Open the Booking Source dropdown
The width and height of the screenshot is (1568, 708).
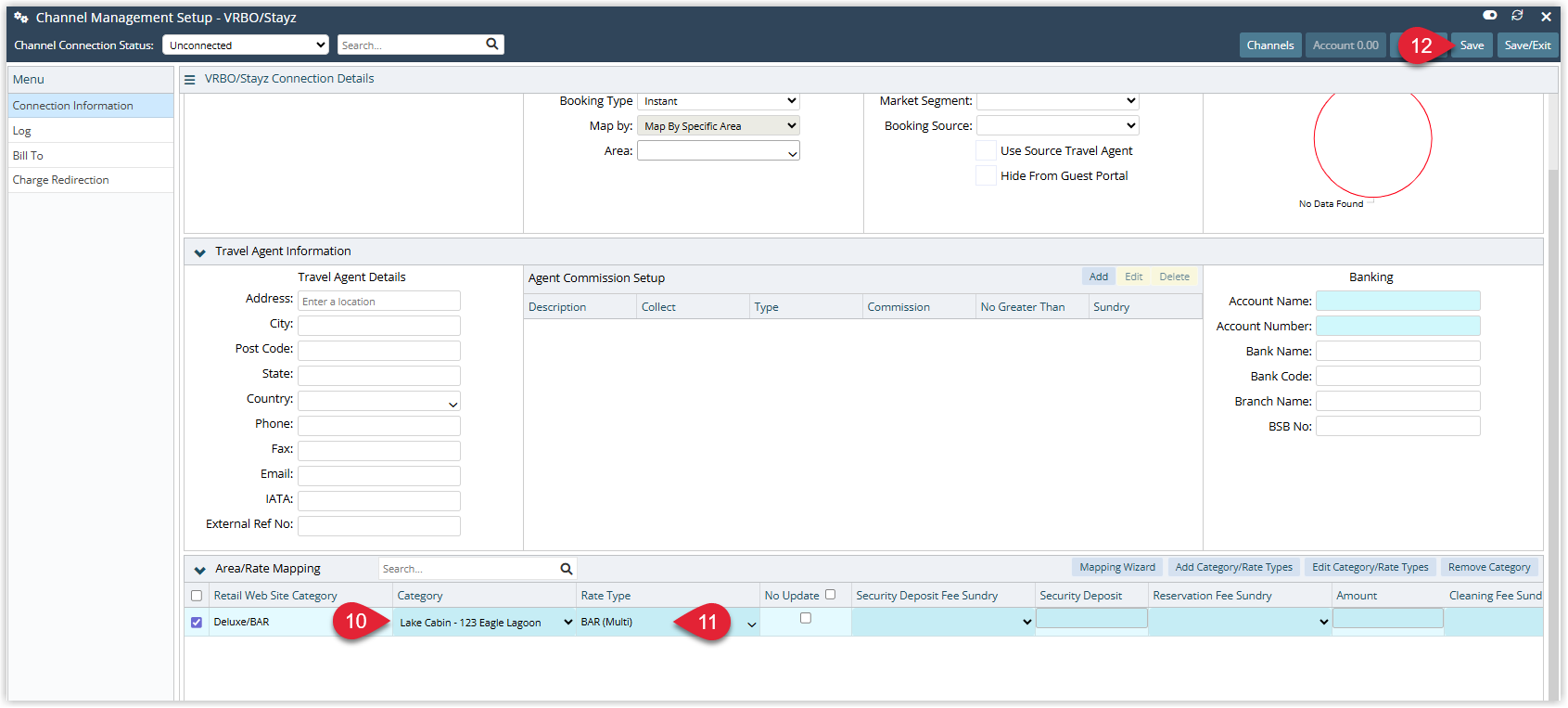click(1058, 126)
